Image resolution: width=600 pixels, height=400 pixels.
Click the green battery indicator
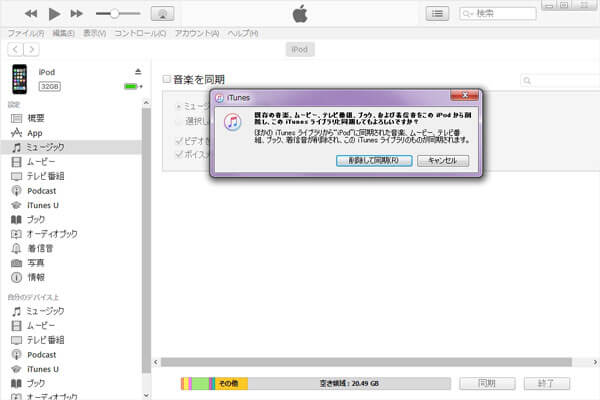(x=131, y=87)
